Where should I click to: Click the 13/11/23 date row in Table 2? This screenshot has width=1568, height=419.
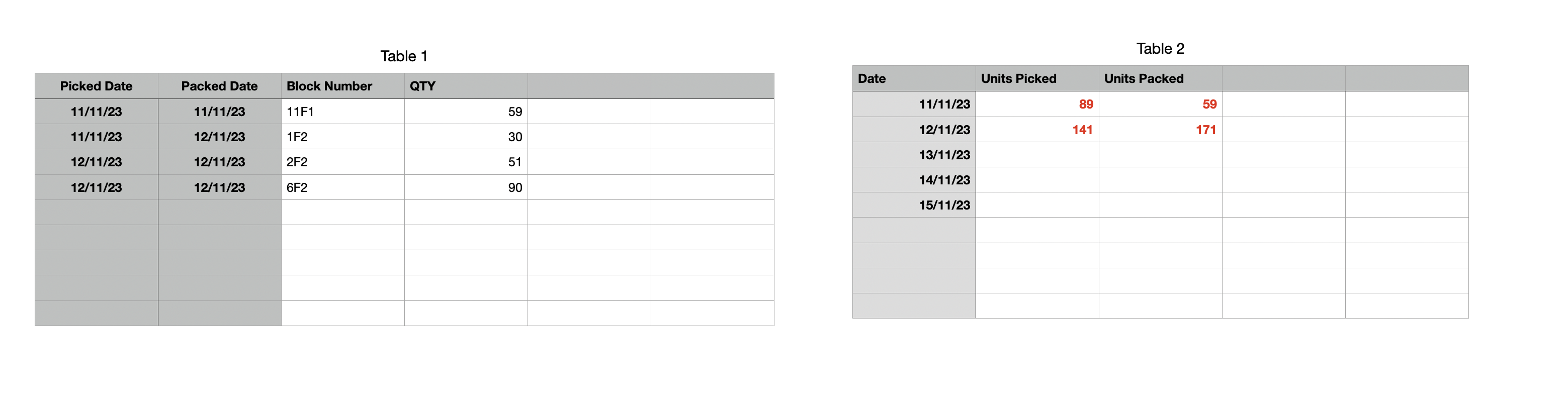click(x=1160, y=155)
